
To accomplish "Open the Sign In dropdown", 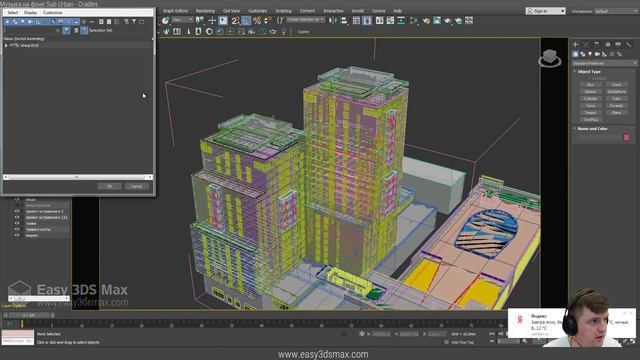I will tap(545, 11).
